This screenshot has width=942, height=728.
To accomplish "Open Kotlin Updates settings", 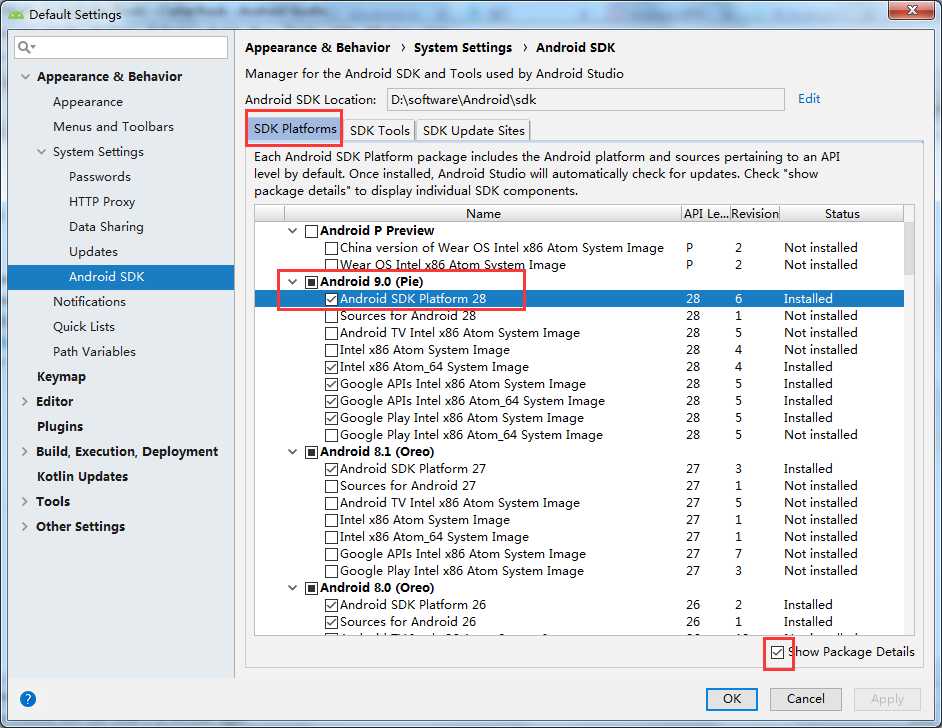I will coord(82,476).
